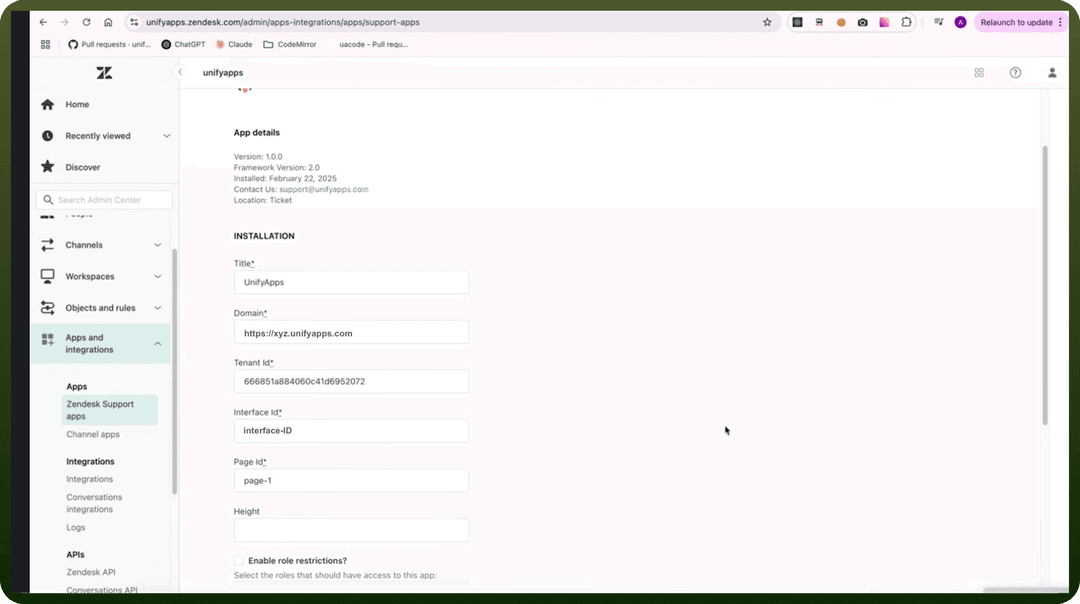
Task: Click the Tenant Id input field
Action: pyautogui.click(x=351, y=382)
